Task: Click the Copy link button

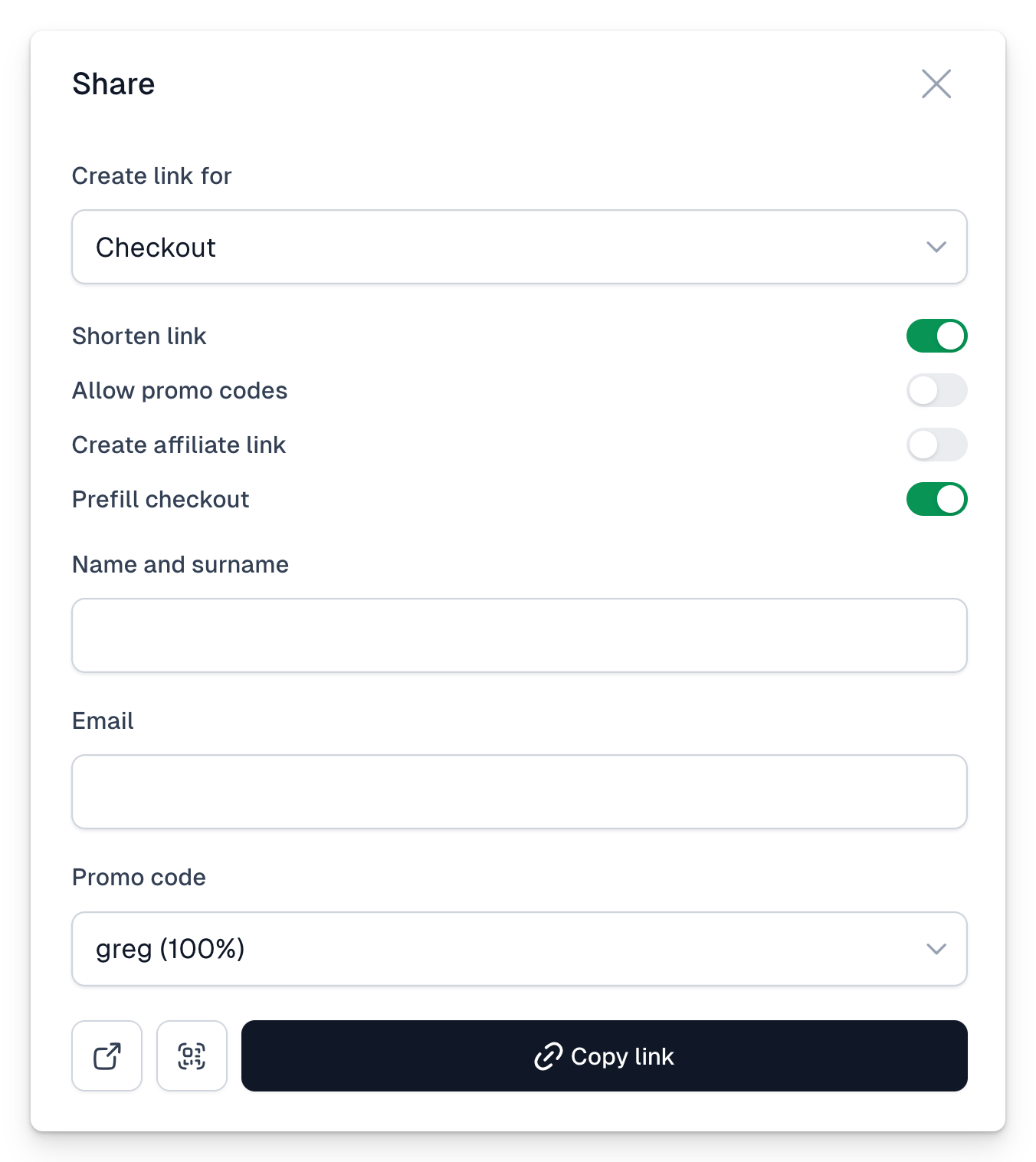Action: pyautogui.click(x=604, y=1055)
